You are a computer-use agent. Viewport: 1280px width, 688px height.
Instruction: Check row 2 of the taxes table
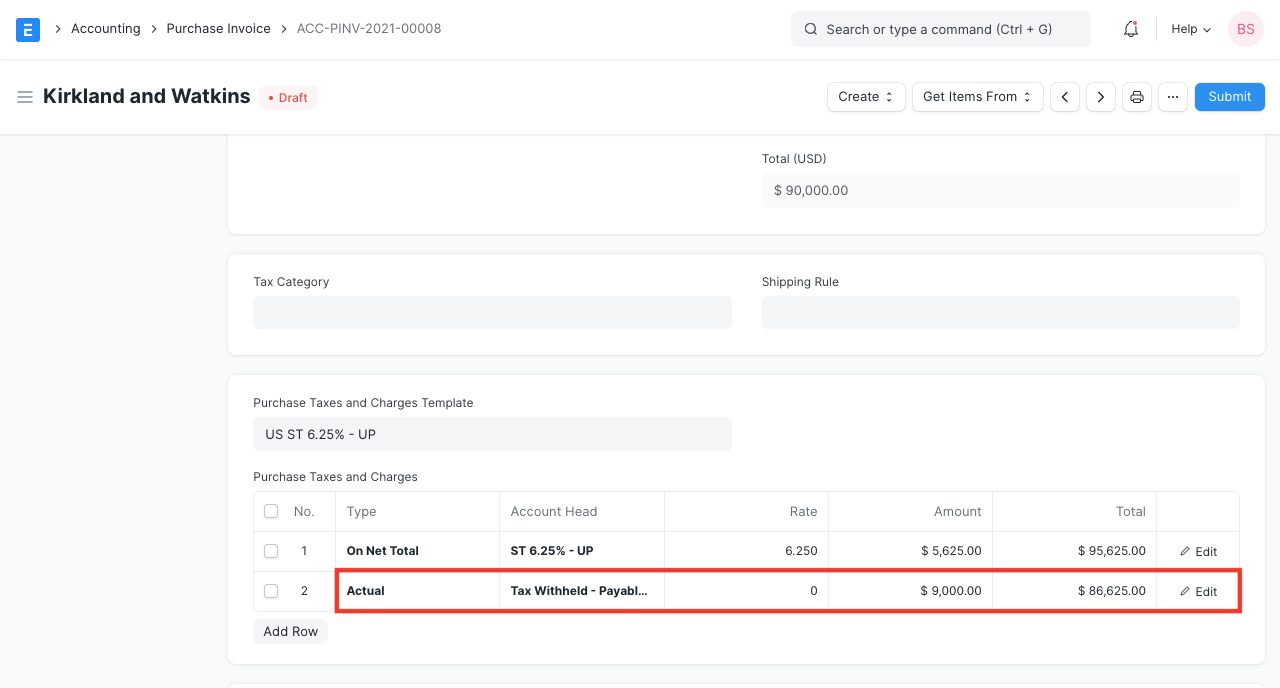271,591
